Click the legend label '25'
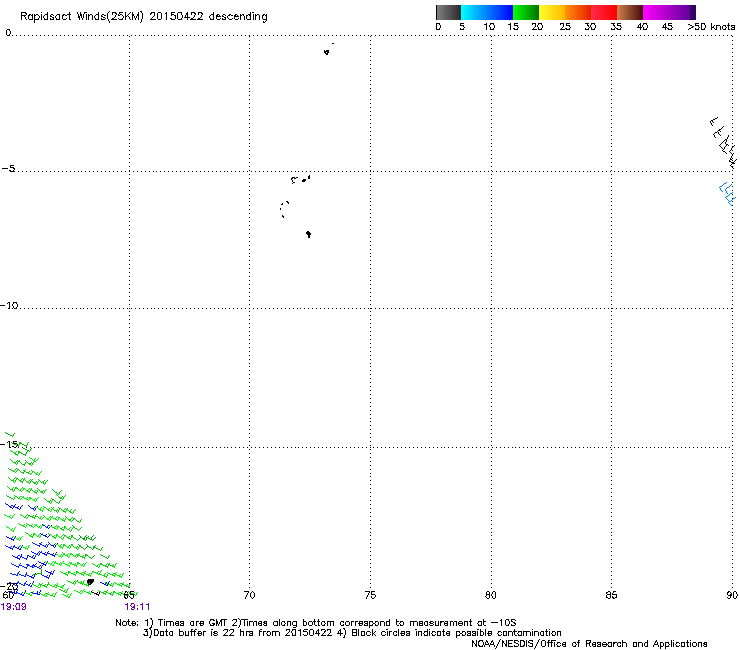The width and height of the screenshot is (740, 650). tap(565, 27)
